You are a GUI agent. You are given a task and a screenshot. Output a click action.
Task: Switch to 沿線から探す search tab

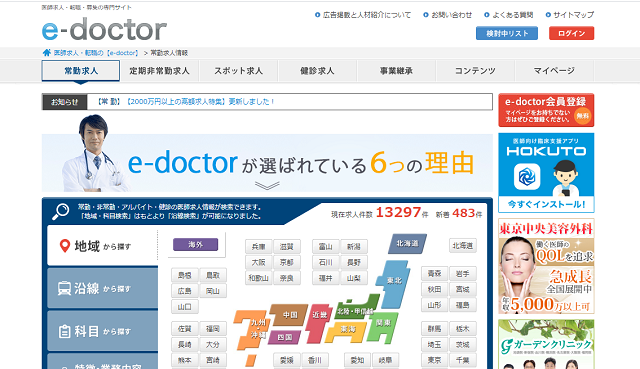click(102, 288)
